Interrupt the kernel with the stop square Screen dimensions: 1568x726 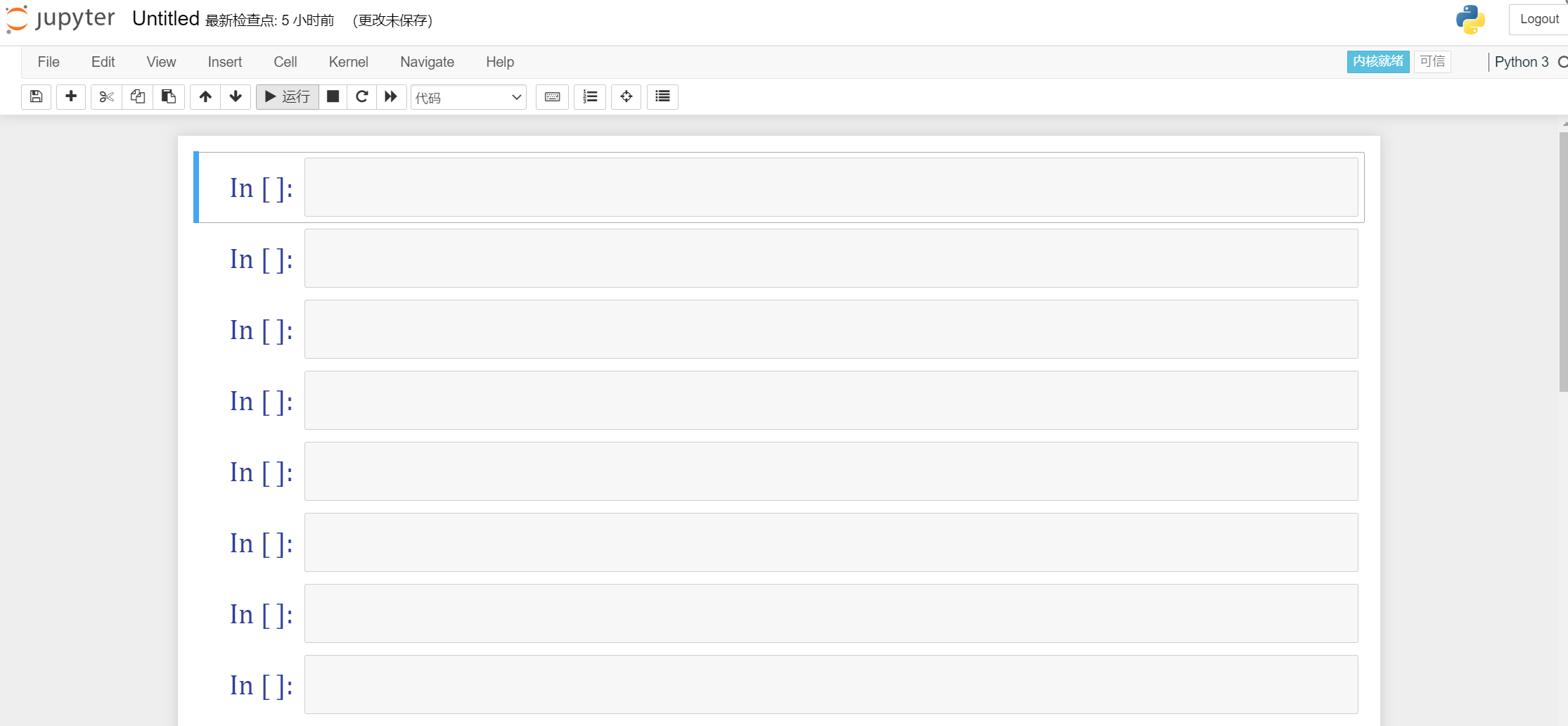click(333, 96)
